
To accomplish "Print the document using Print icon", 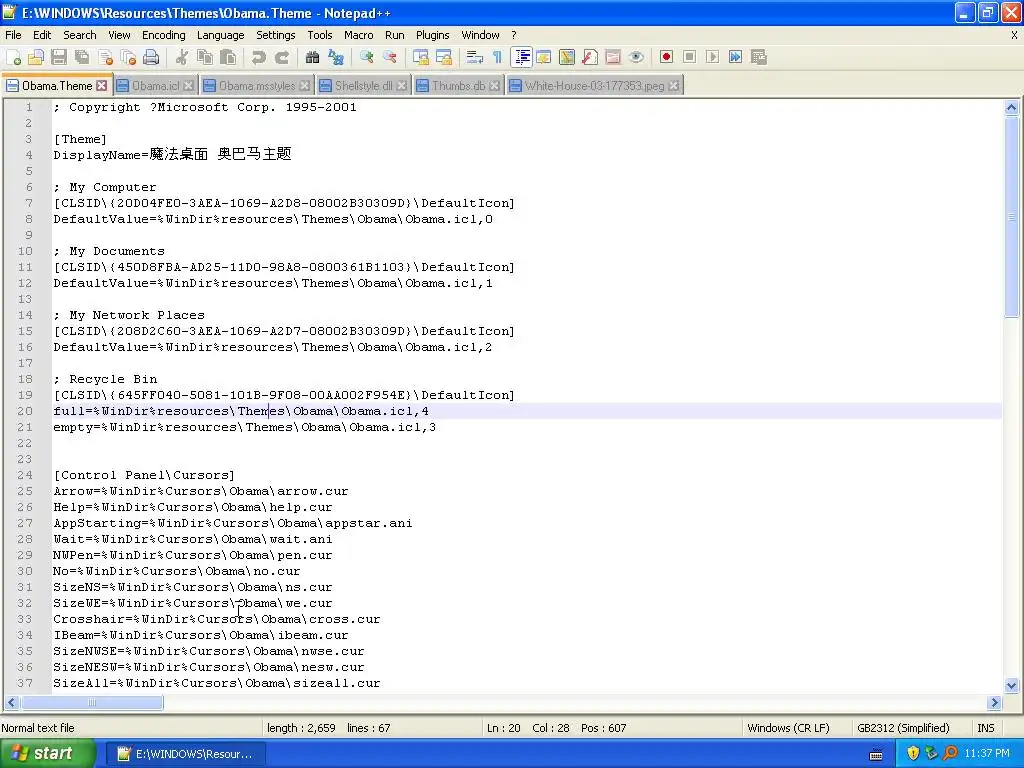I will pos(151,57).
